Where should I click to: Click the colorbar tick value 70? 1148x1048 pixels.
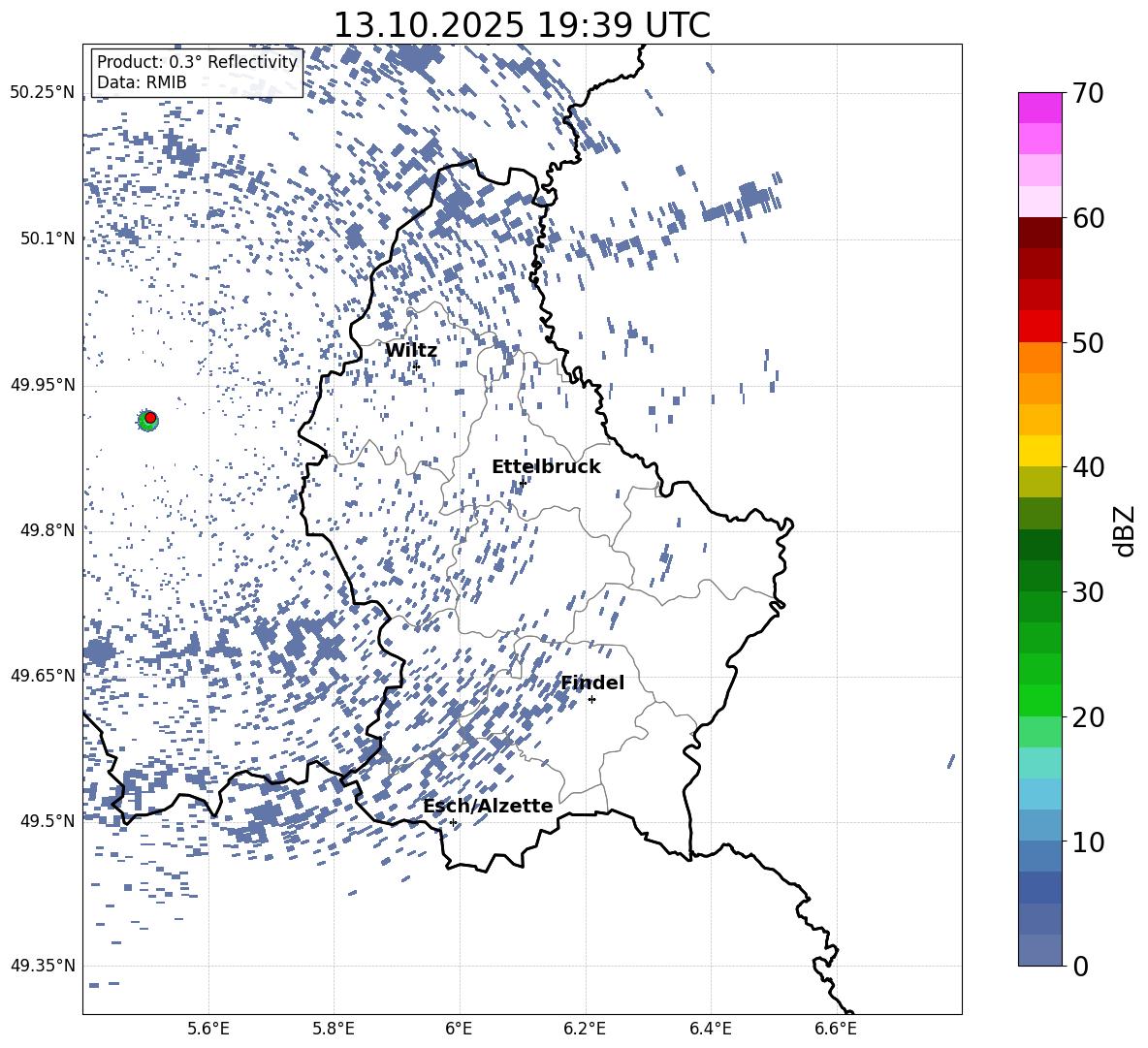[1088, 94]
